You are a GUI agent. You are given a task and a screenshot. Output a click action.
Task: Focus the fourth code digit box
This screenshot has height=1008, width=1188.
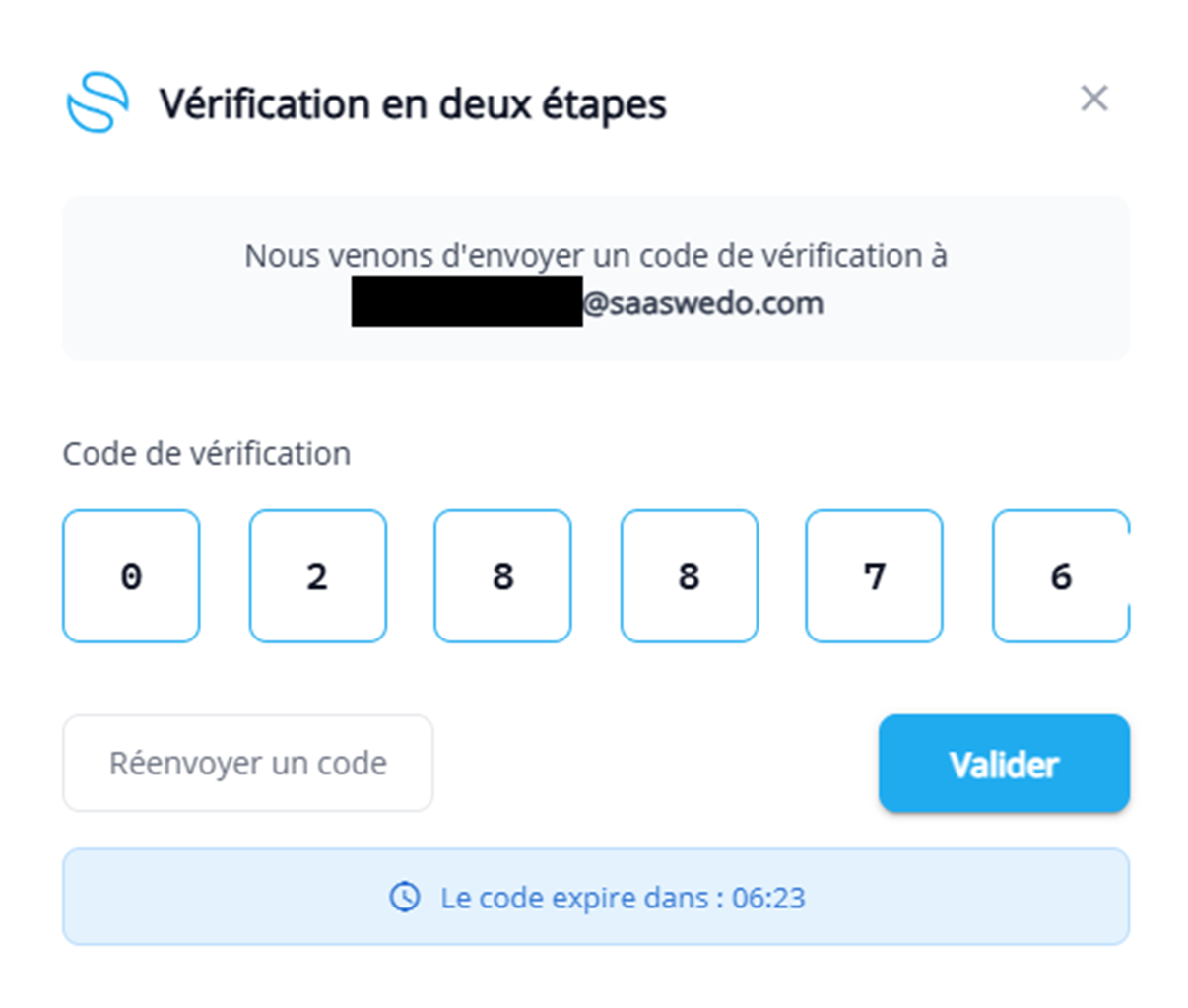coord(689,576)
